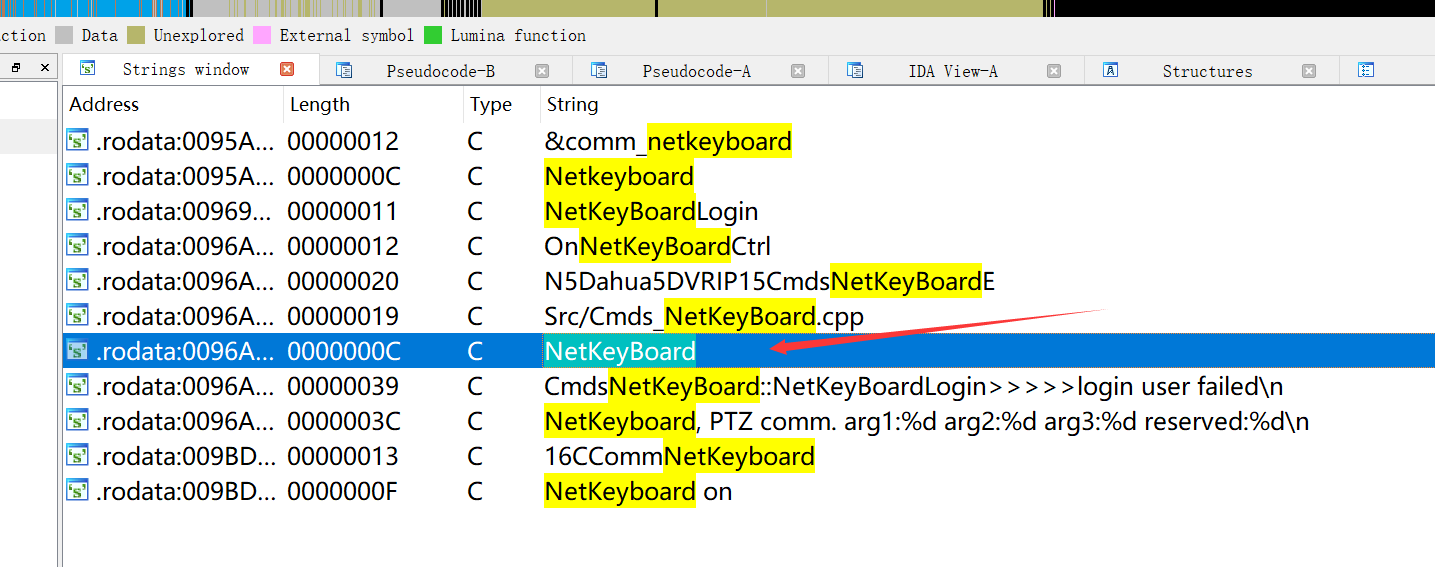Click the Strings window tab icon
The width and height of the screenshot is (1435, 567).
point(88,70)
